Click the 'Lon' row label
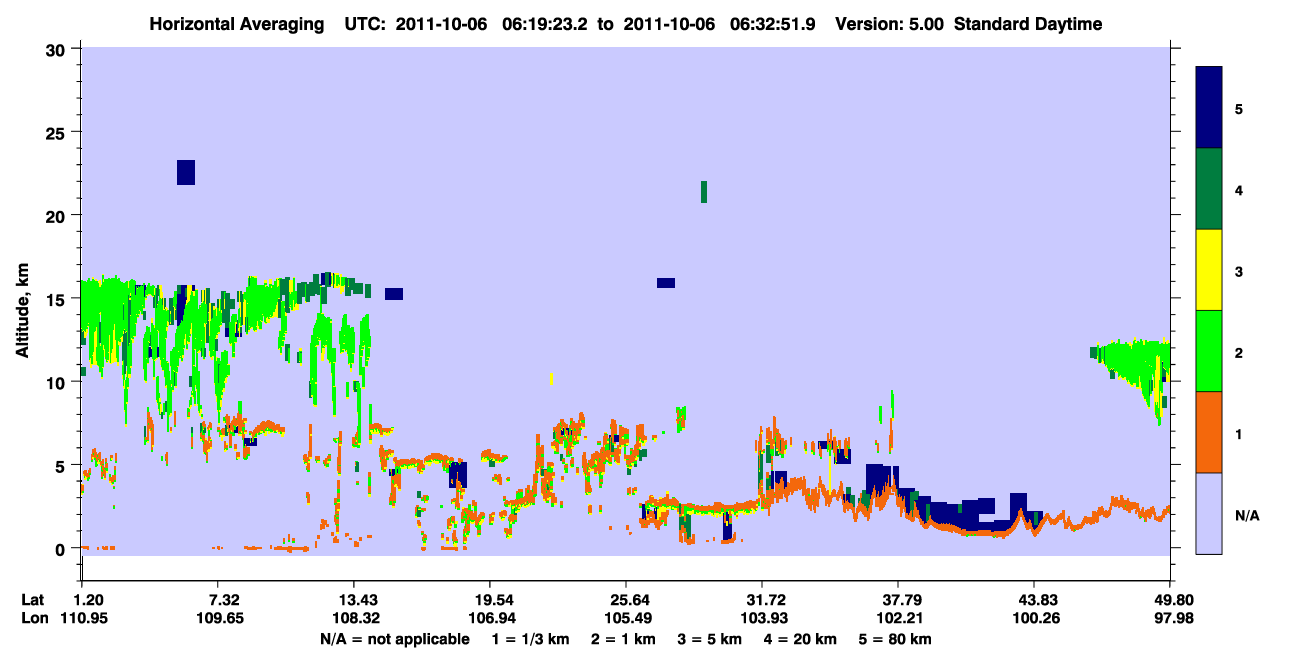Image resolution: width=1300 pixels, height=667 pixels. [33, 619]
